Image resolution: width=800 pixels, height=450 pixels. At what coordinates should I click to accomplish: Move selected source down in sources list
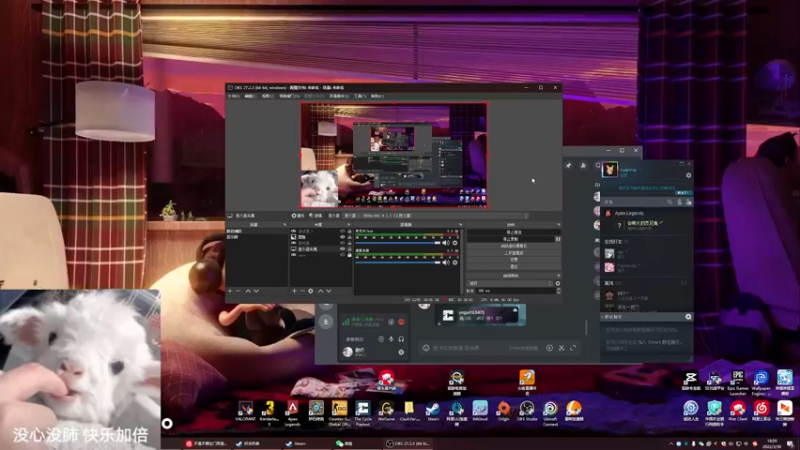click(329, 291)
